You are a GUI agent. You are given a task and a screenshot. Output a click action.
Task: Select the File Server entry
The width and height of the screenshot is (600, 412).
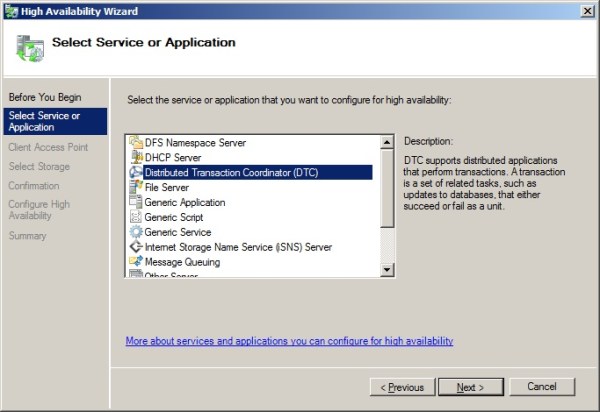pos(166,187)
